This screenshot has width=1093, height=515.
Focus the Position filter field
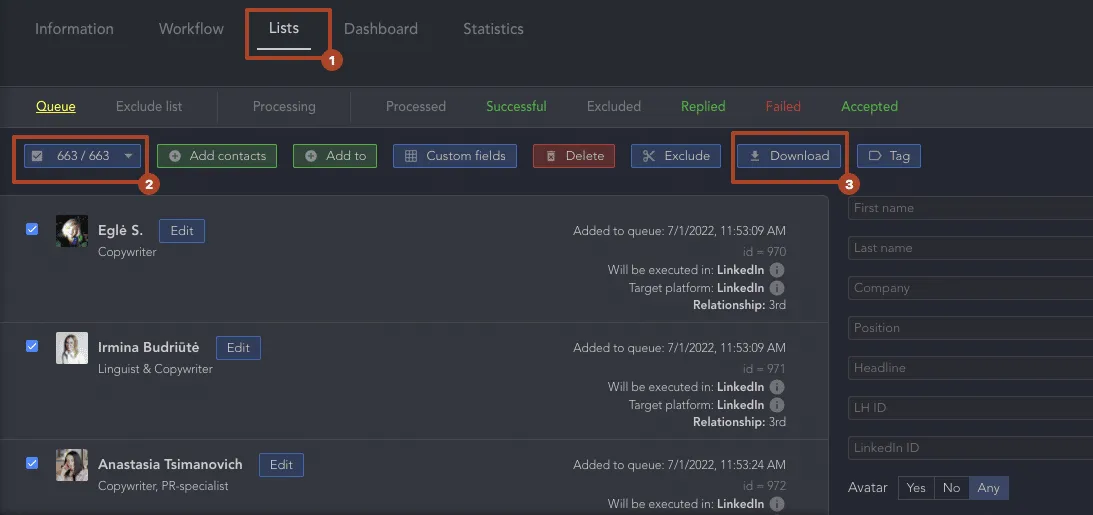point(970,328)
